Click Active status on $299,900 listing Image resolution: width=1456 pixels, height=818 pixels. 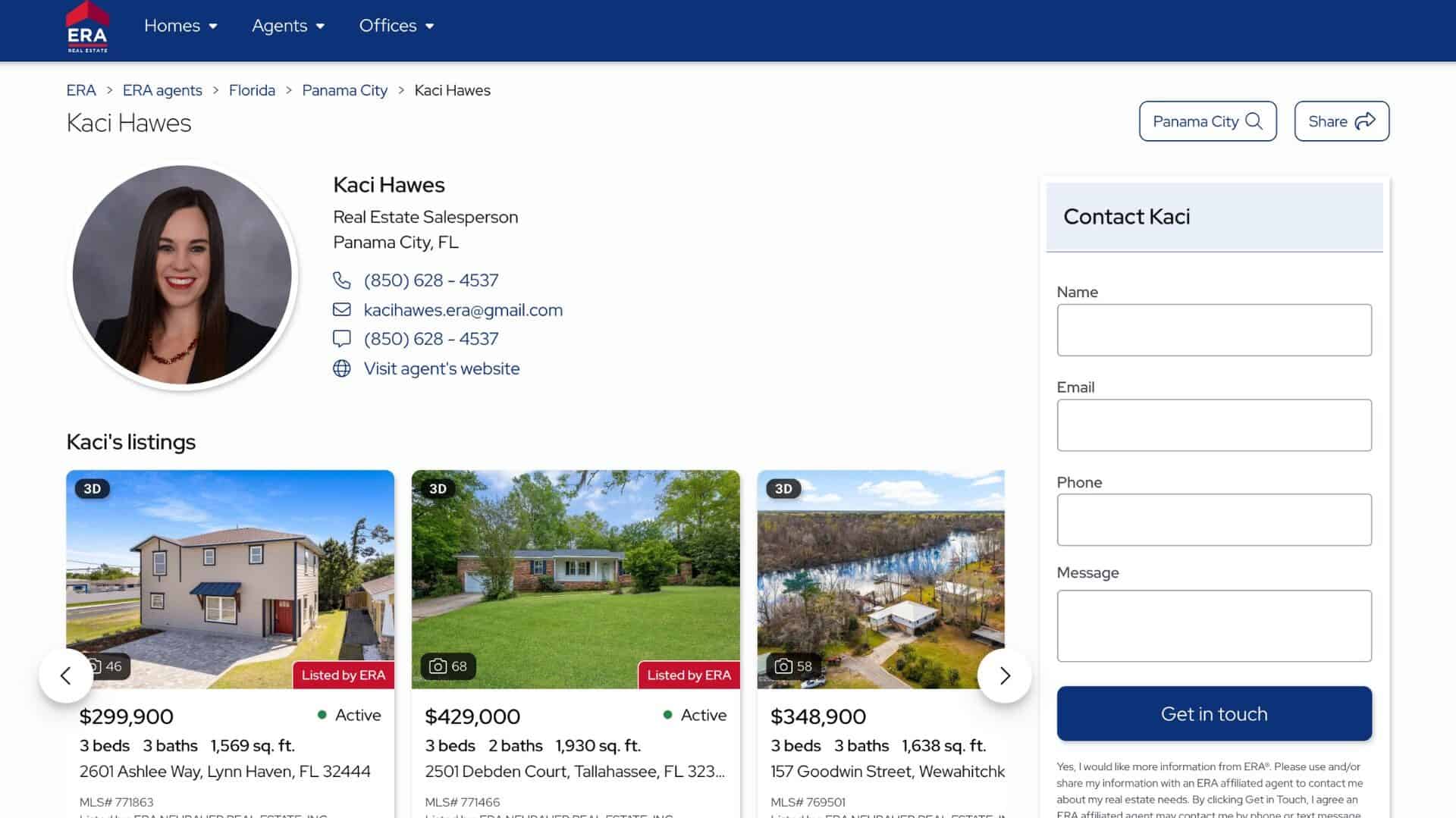point(350,715)
